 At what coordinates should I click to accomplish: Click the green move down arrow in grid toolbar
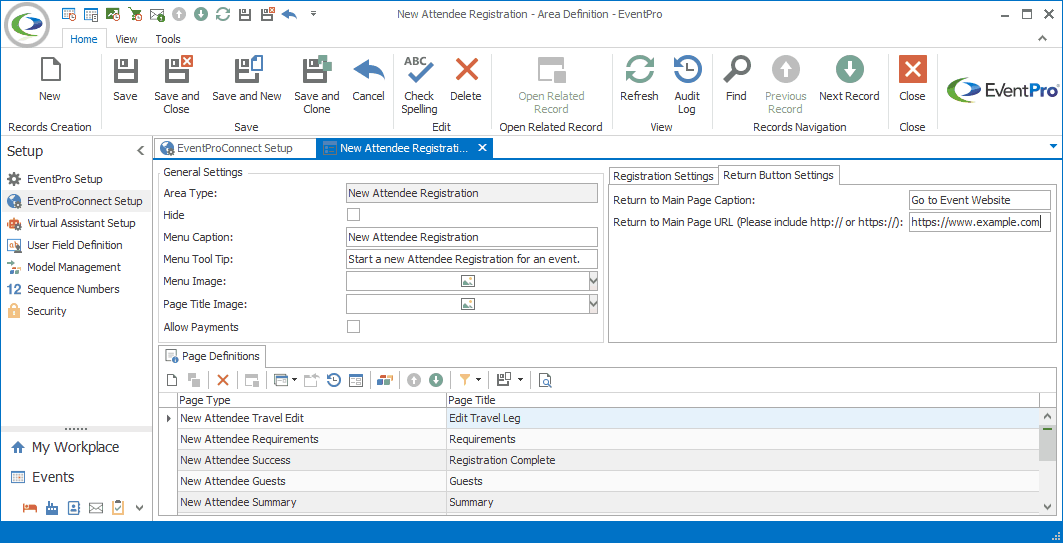pos(436,380)
